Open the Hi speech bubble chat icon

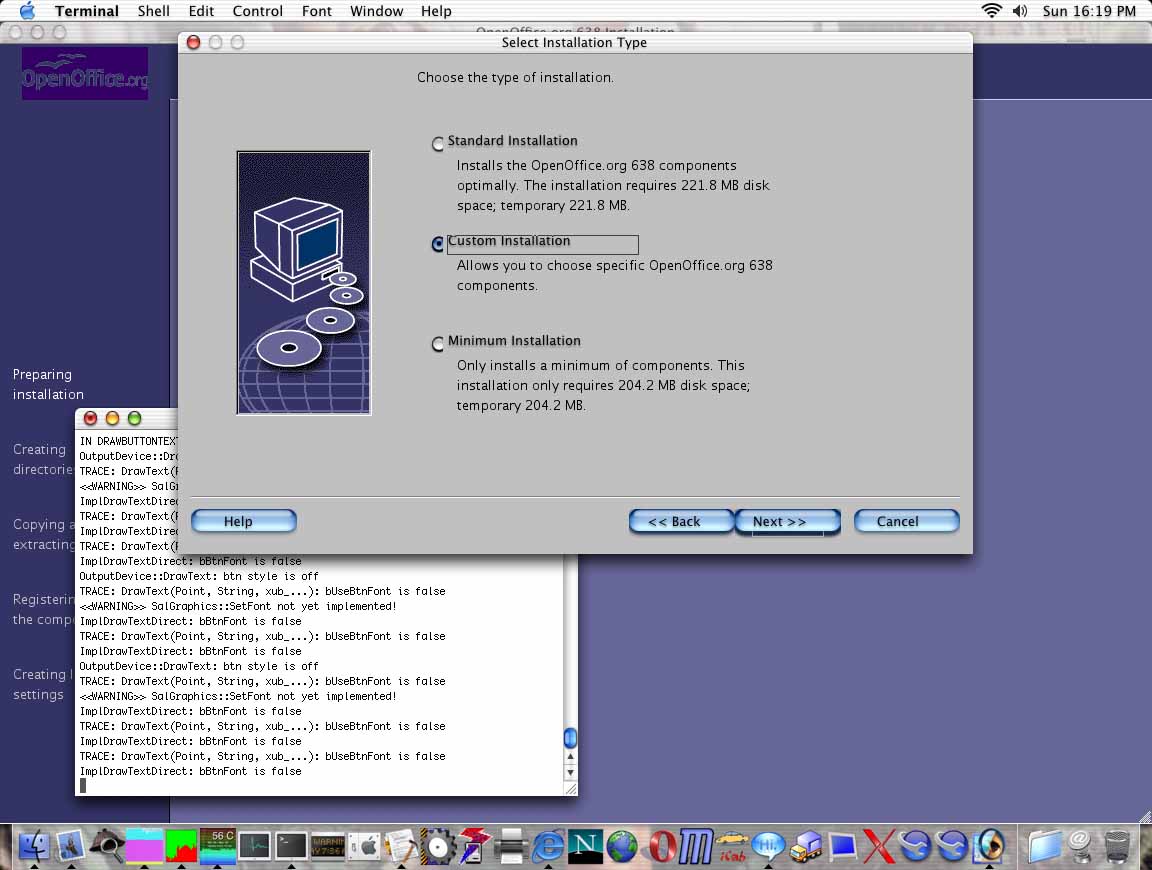click(768, 846)
